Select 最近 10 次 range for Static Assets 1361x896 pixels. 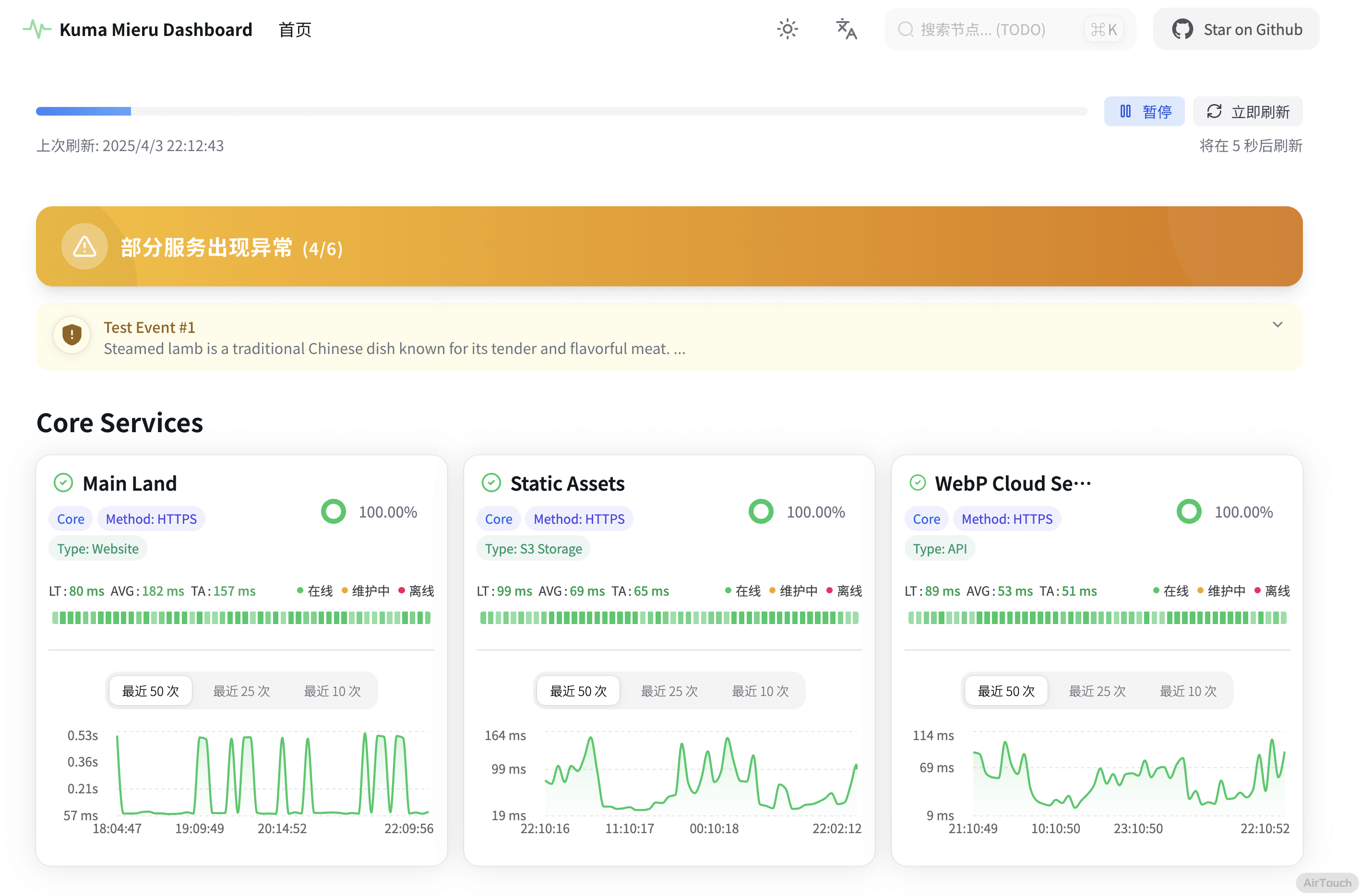[x=760, y=691]
